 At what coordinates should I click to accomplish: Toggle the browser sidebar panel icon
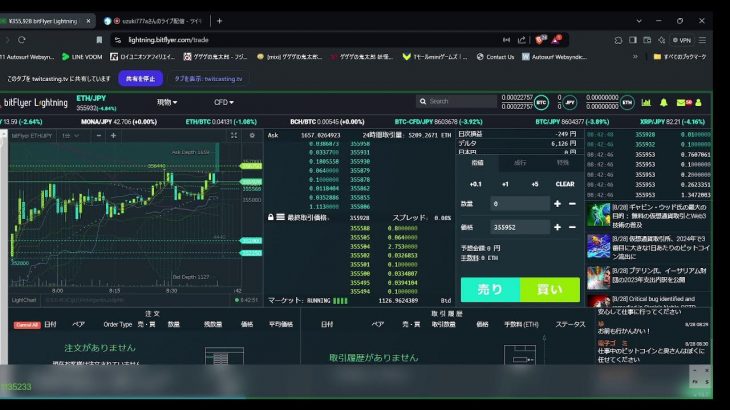[633, 40]
